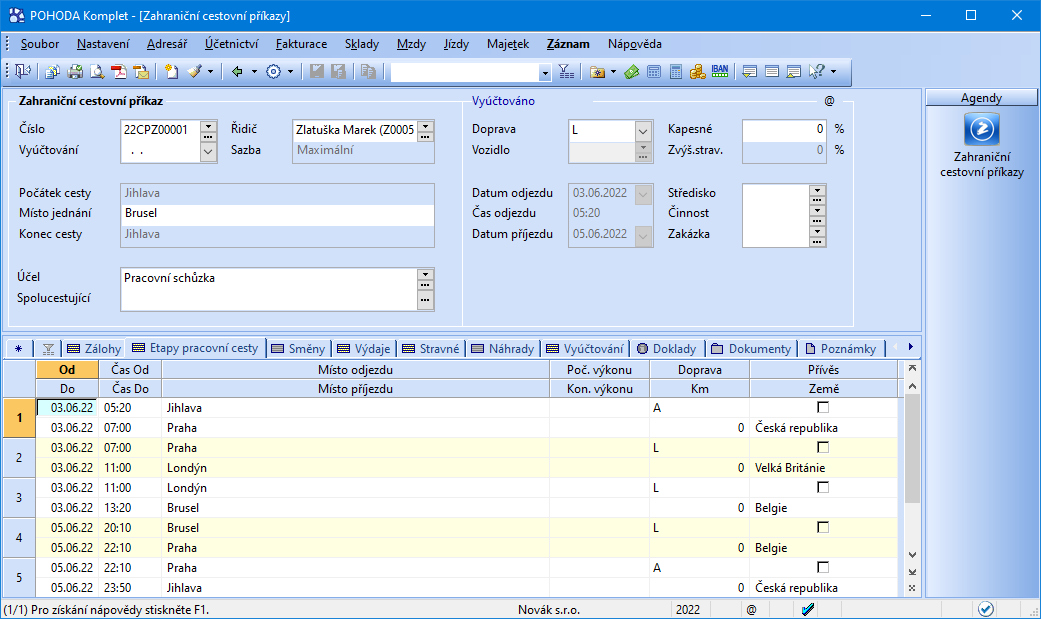Screen dimensions: 1041x619
Task: Open print preview magnifier icon
Action: coord(97,72)
